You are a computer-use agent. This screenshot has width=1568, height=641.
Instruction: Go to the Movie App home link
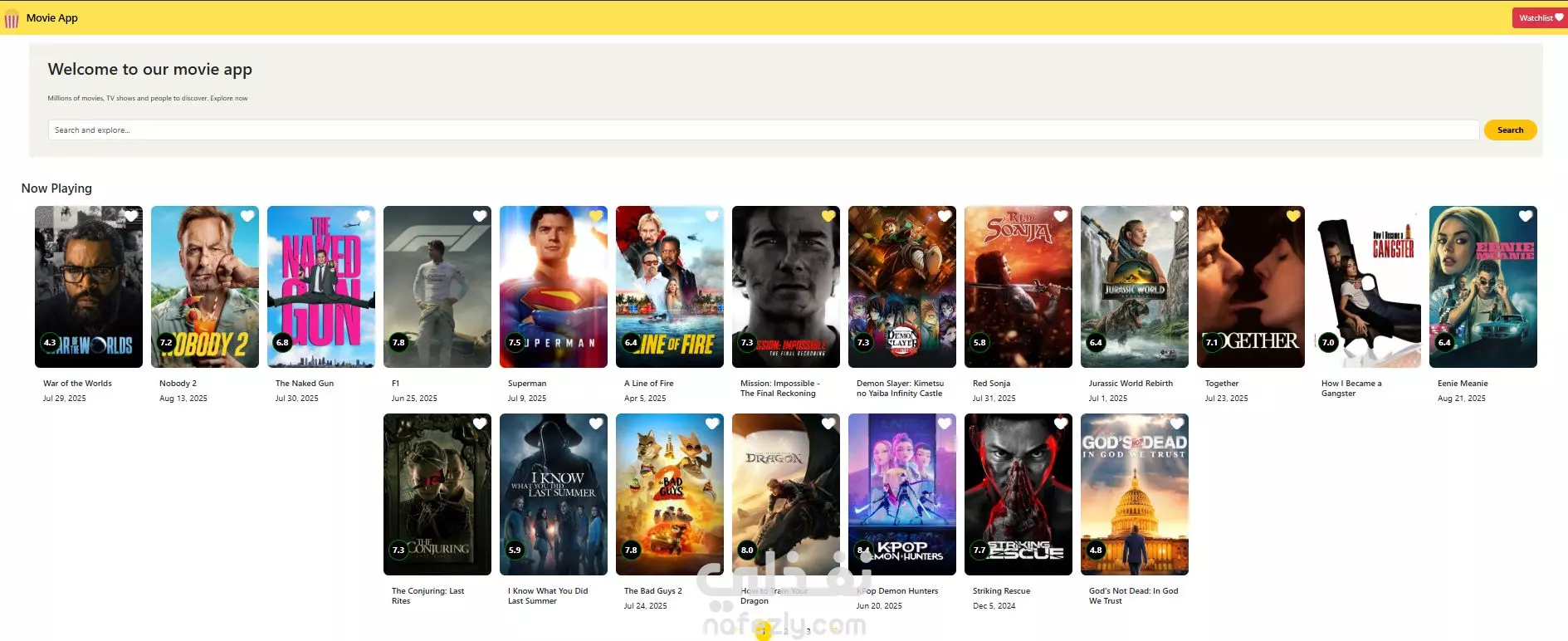coord(52,17)
